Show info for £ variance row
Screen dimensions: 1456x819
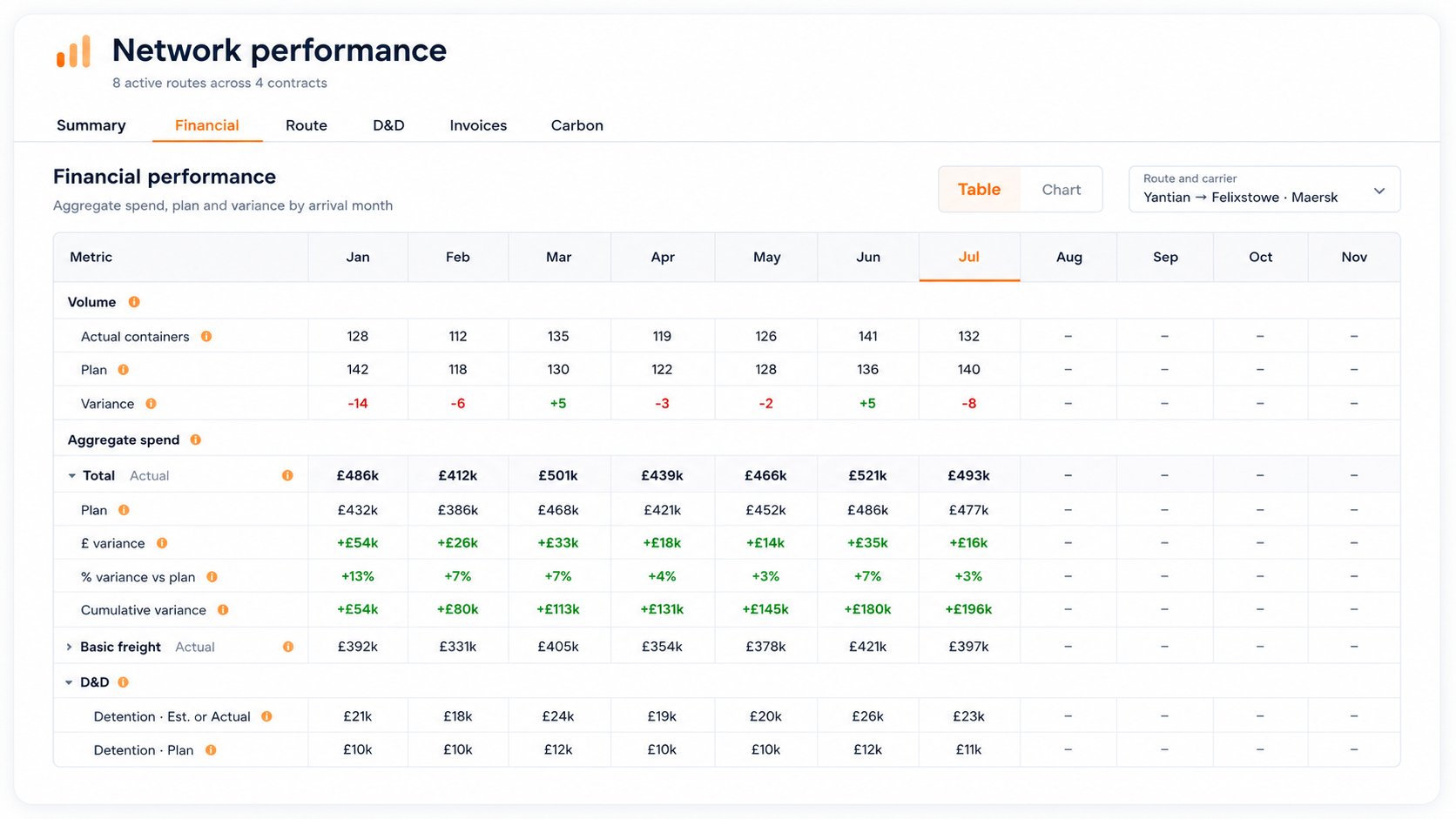pos(162,543)
